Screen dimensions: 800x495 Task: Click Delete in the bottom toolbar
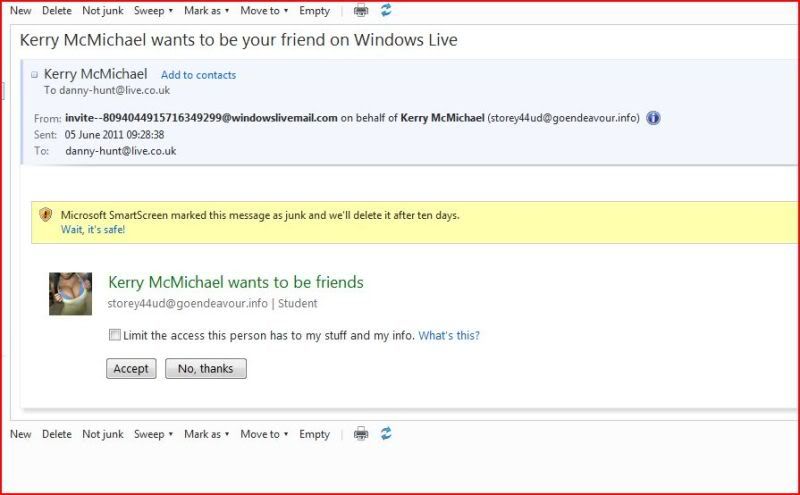[57, 434]
